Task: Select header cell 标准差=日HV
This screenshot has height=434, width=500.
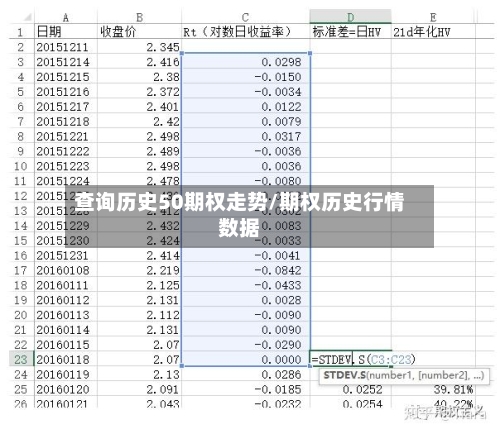Action: coord(351,32)
